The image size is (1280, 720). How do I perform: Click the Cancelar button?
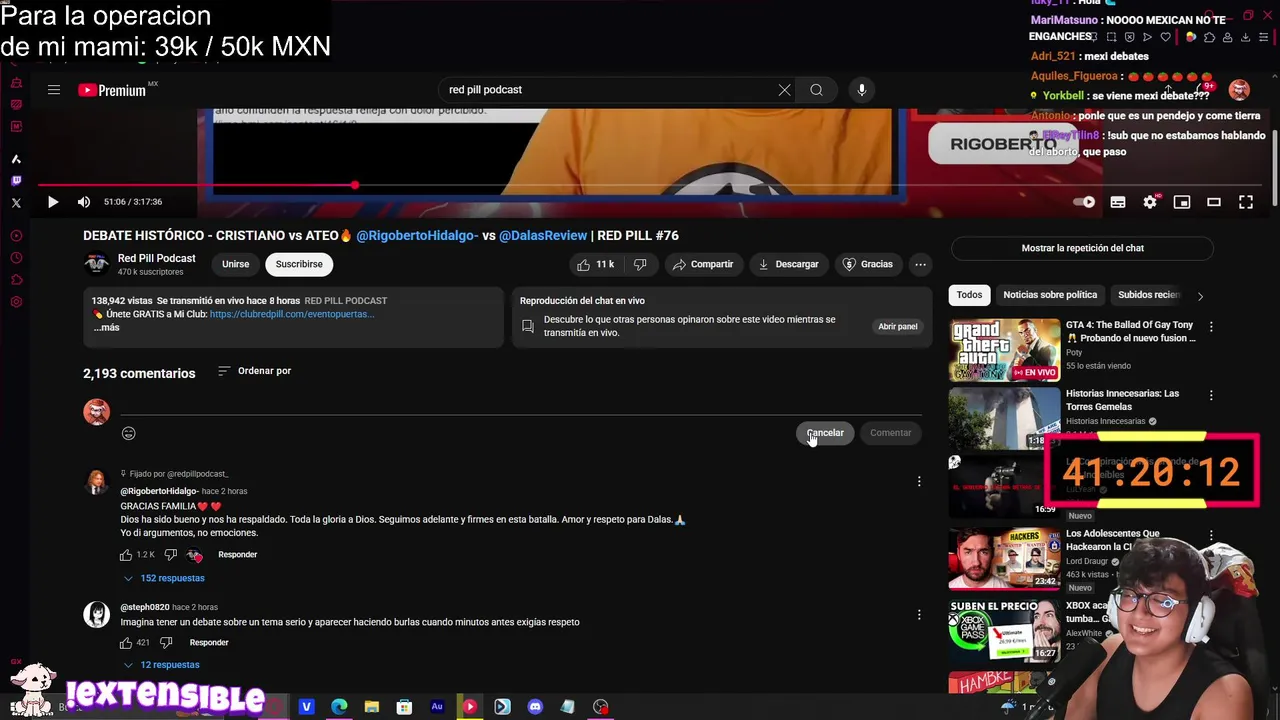[826, 433]
